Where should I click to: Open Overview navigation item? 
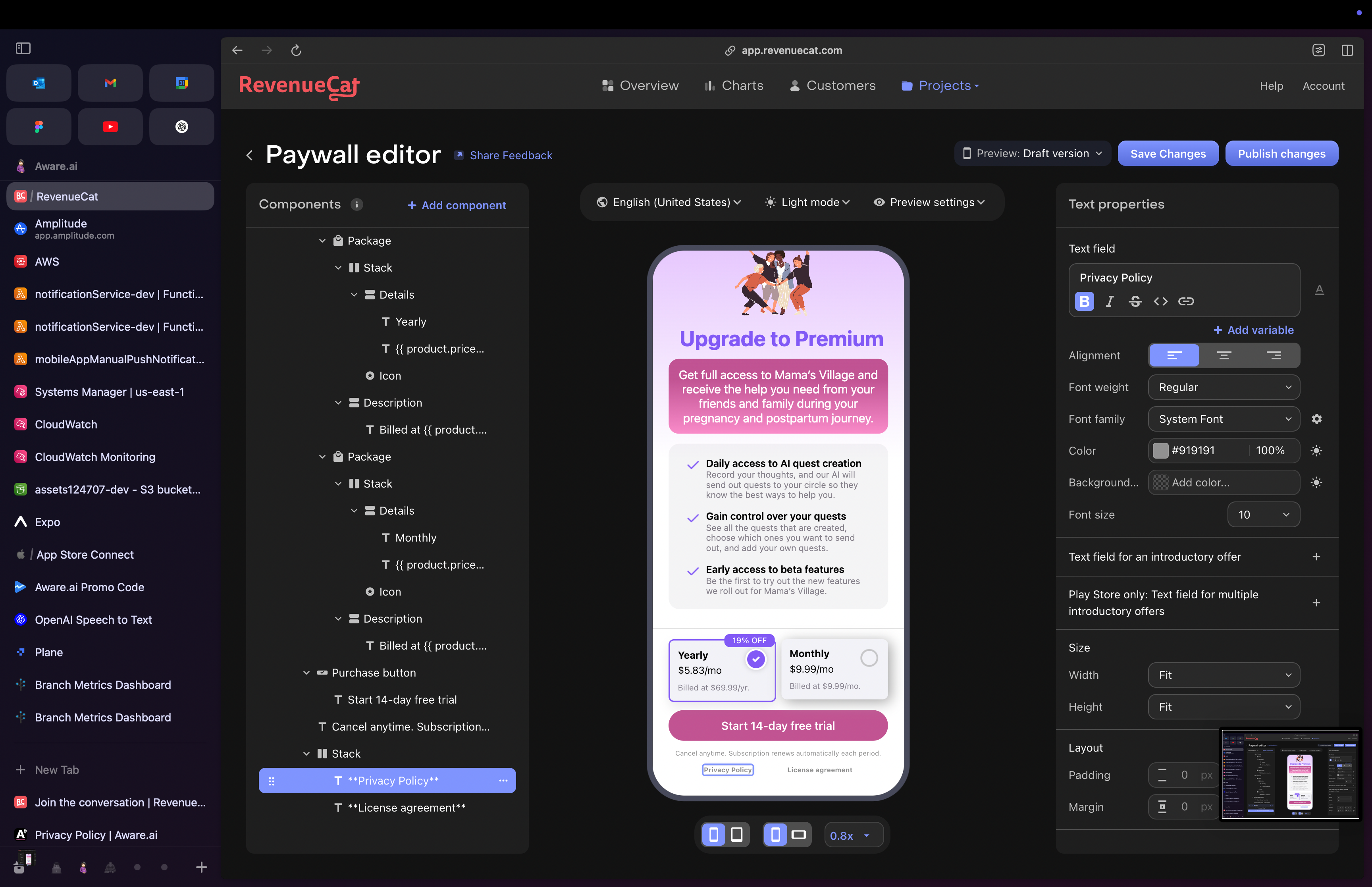pyautogui.click(x=640, y=86)
